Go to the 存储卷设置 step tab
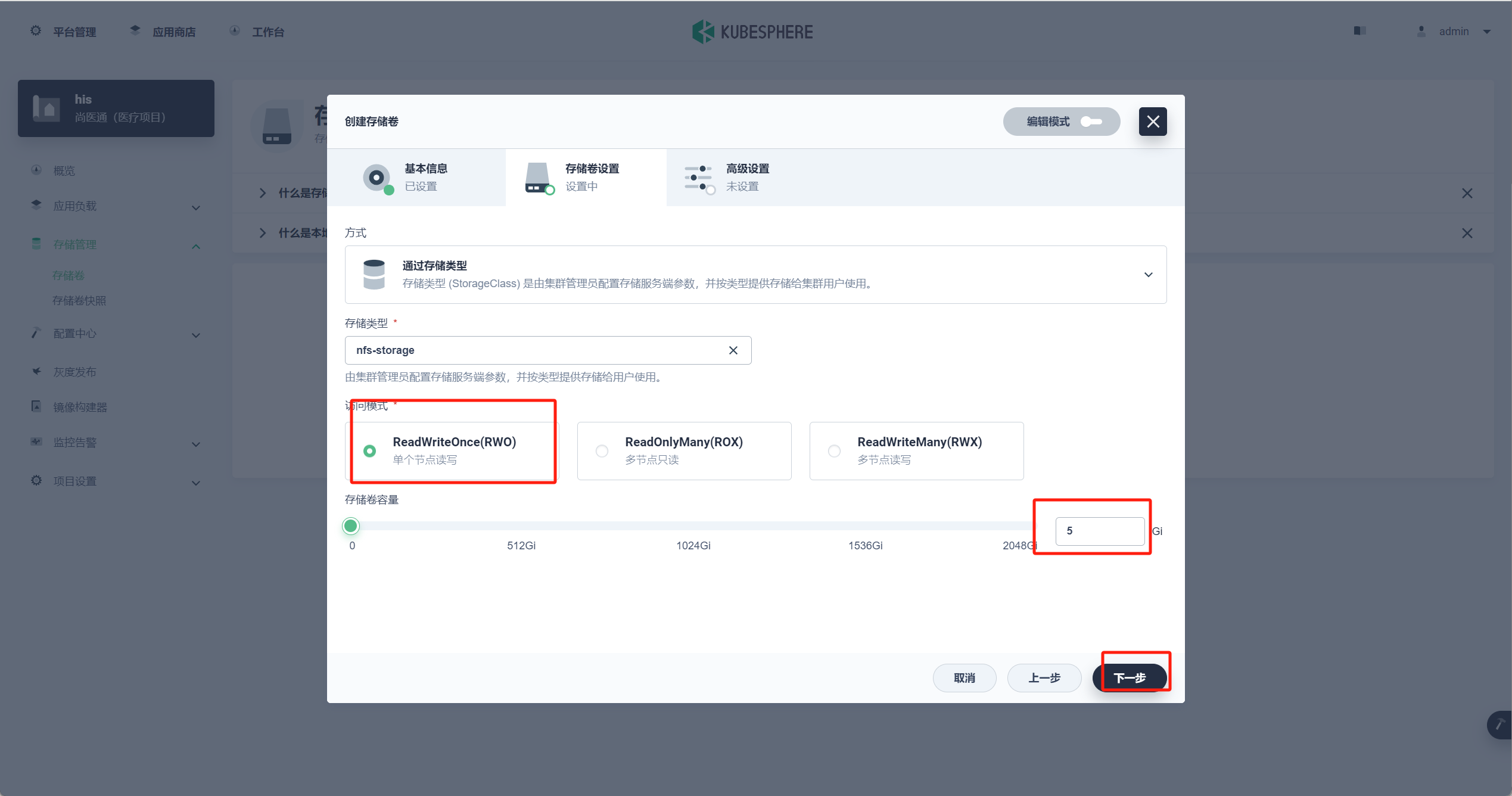The image size is (1512, 796). click(x=586, y=178)
